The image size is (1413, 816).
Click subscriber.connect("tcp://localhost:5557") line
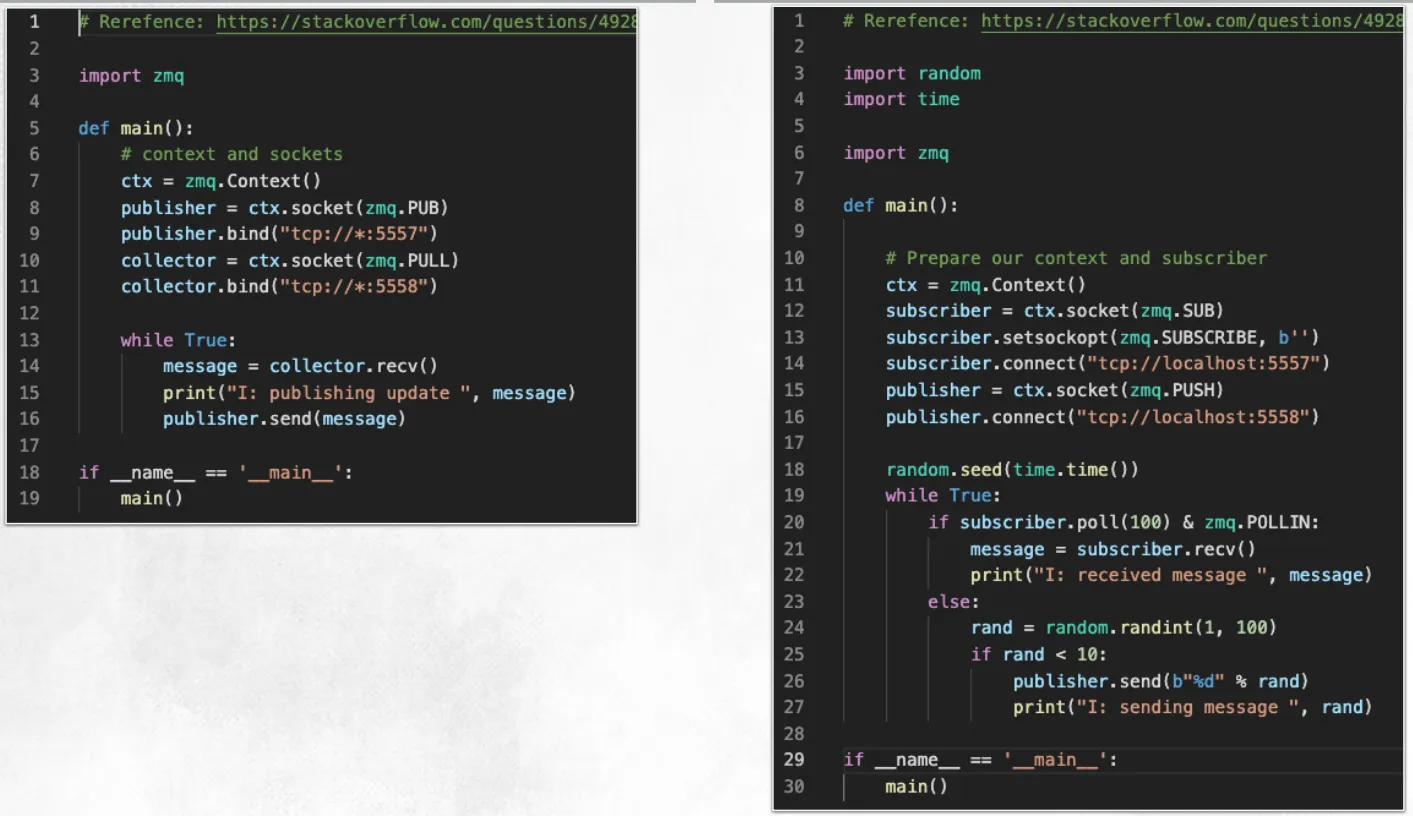(x=1108, y=363)
